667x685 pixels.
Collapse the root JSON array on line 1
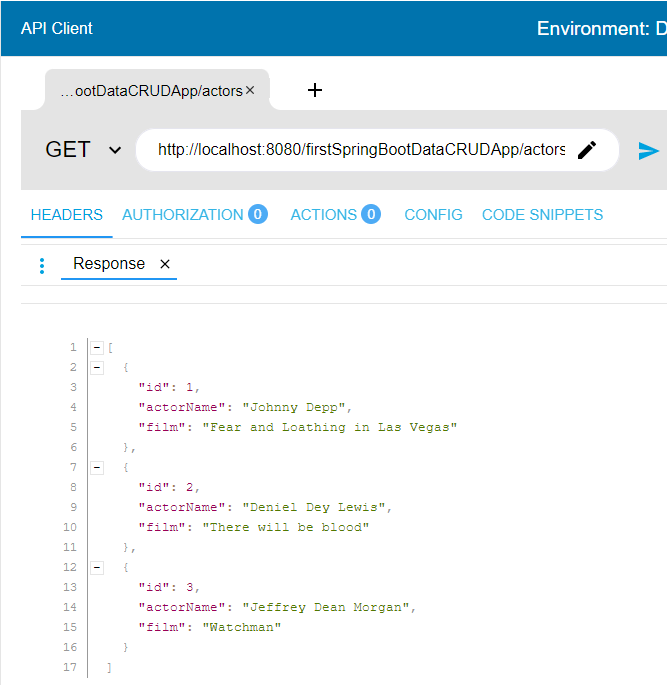coord(97,348)
